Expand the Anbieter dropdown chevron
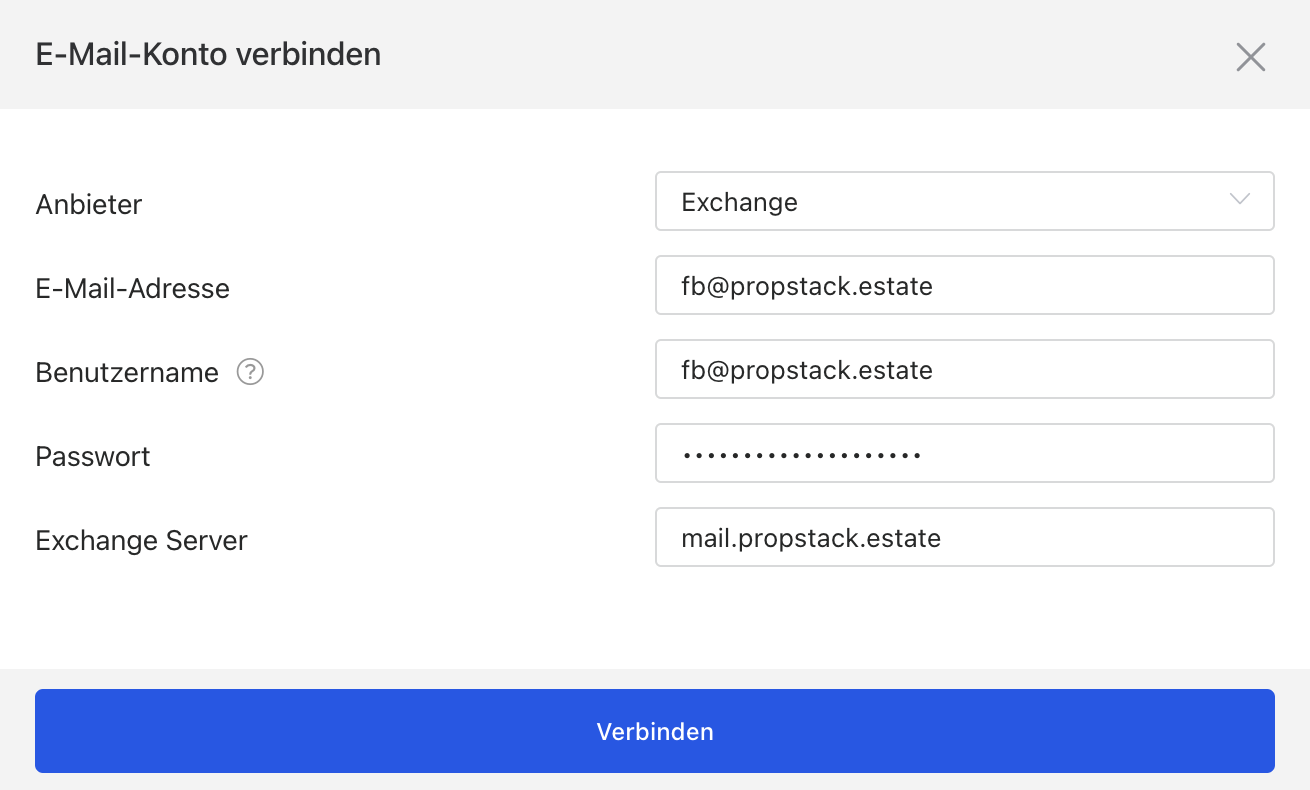 coord(1240,199)
